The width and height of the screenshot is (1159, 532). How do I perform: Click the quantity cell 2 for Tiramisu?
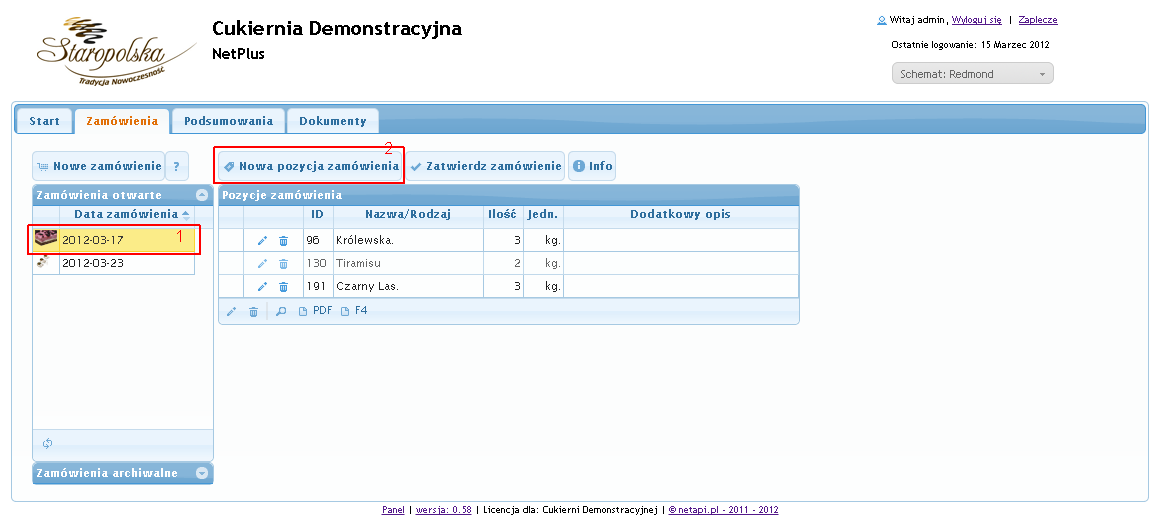(x=503, y=264)
